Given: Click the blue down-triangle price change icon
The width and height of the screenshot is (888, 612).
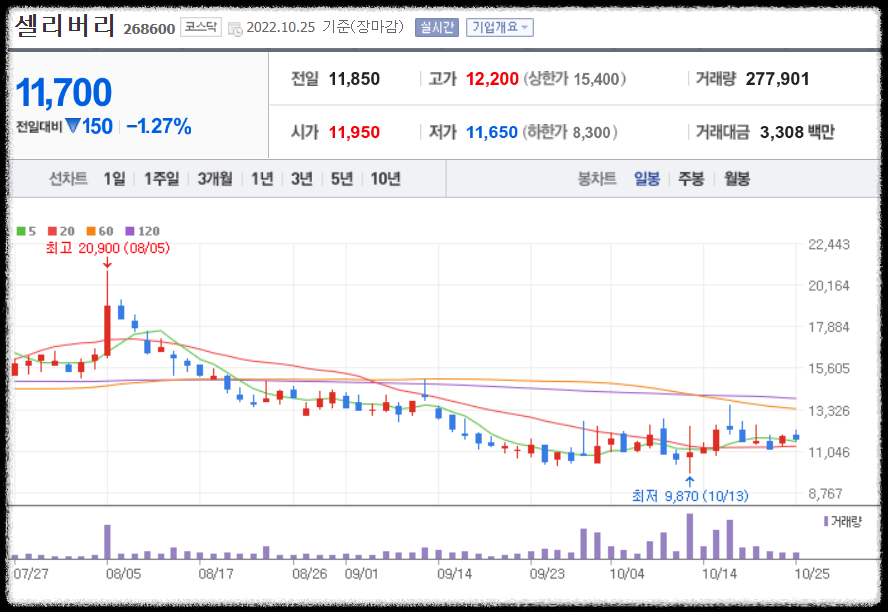Looking at the screenshot, I should (x=72, y=125).
